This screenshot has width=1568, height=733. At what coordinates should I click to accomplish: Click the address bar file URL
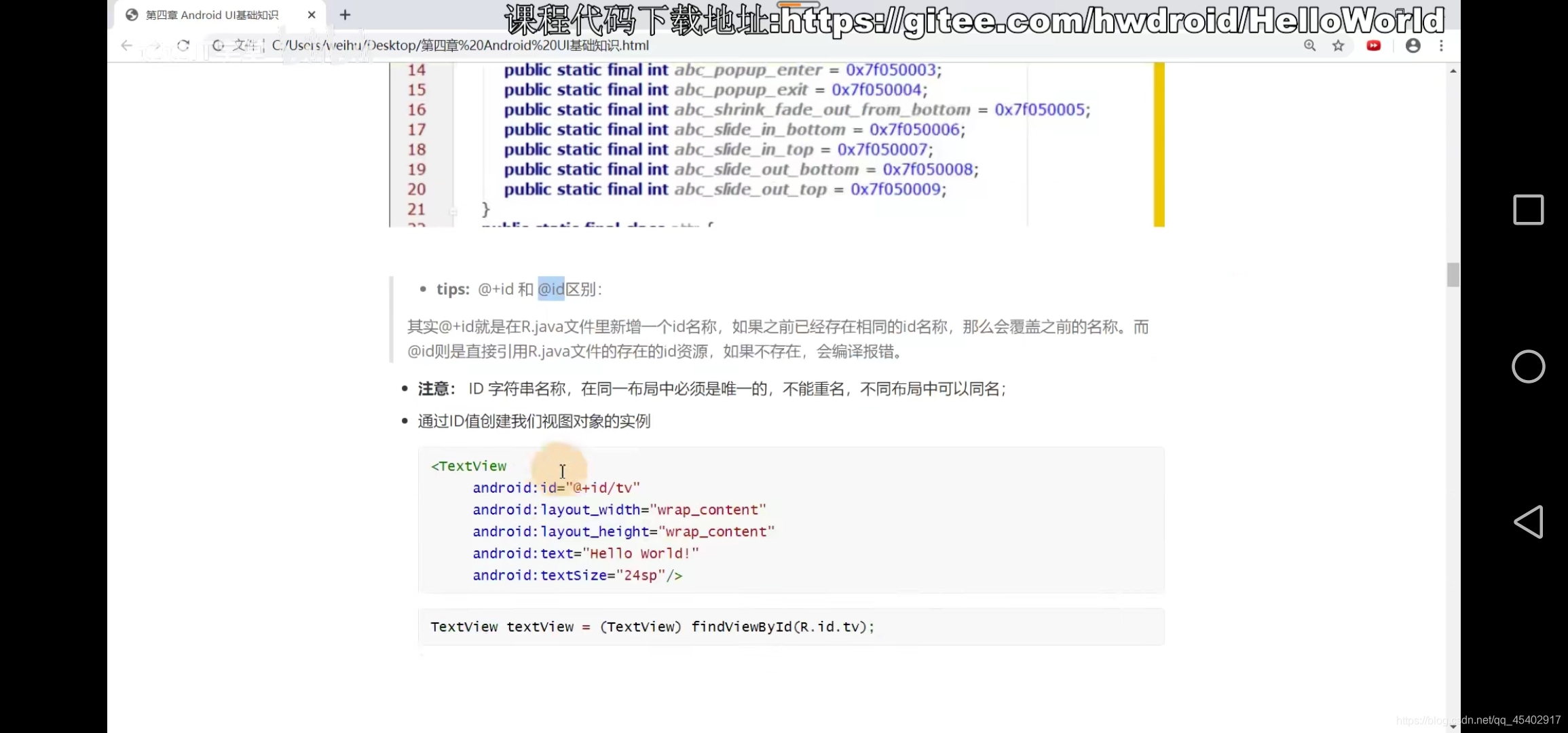pos(460,45)
